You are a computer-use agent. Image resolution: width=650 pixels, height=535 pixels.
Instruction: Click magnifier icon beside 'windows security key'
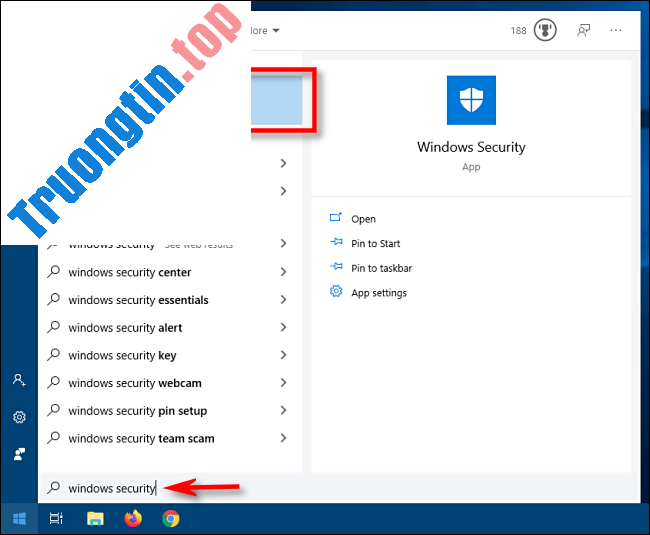coord(53,355)
